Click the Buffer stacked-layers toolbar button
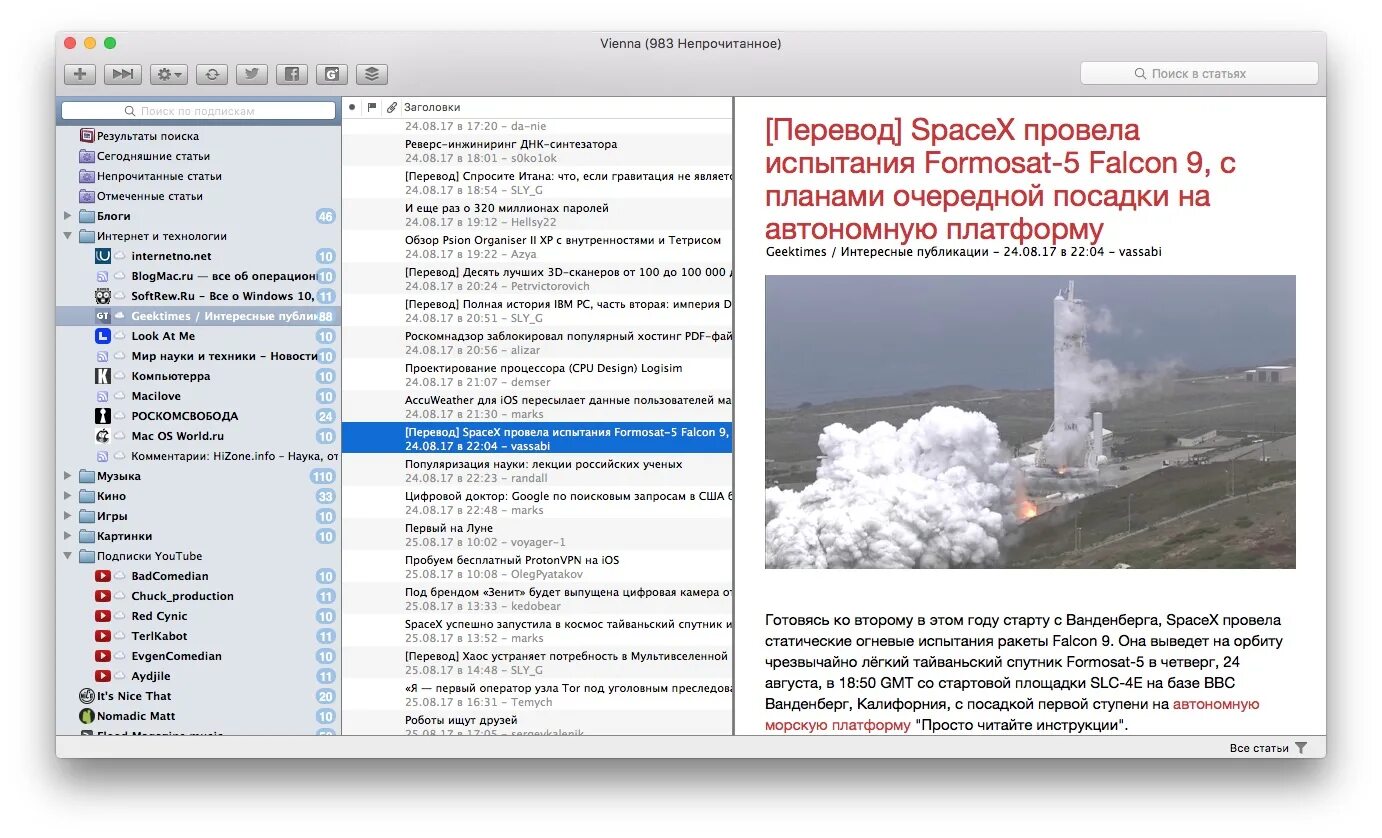Image resolution: width=1382 pixels, height=838 pixels. (x=372, y=74)
